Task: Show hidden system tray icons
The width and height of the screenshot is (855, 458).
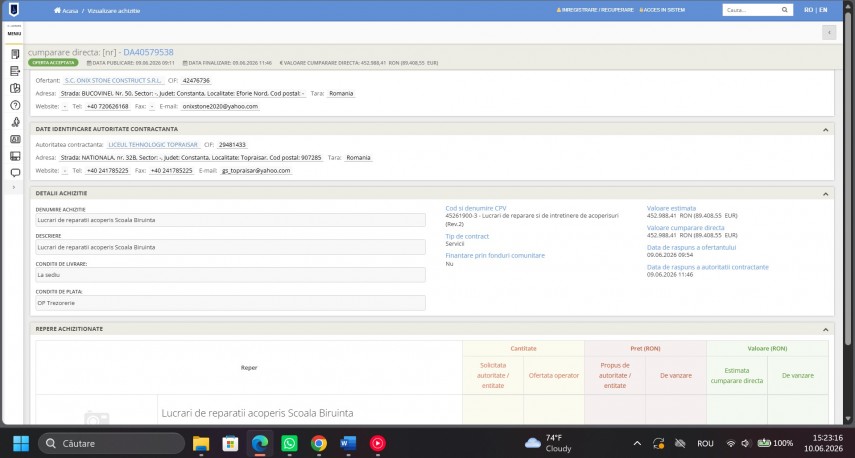Action: (637, 443)
